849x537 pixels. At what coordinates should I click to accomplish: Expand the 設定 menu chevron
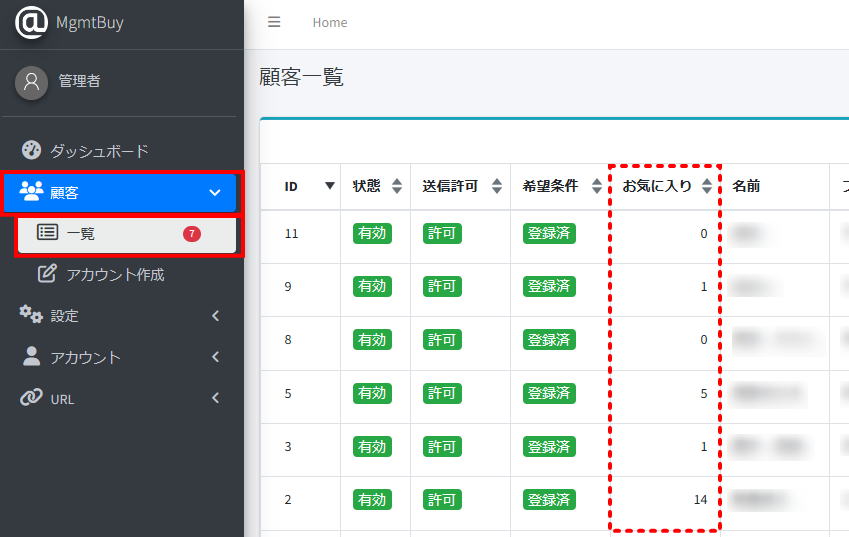point(215,316)
